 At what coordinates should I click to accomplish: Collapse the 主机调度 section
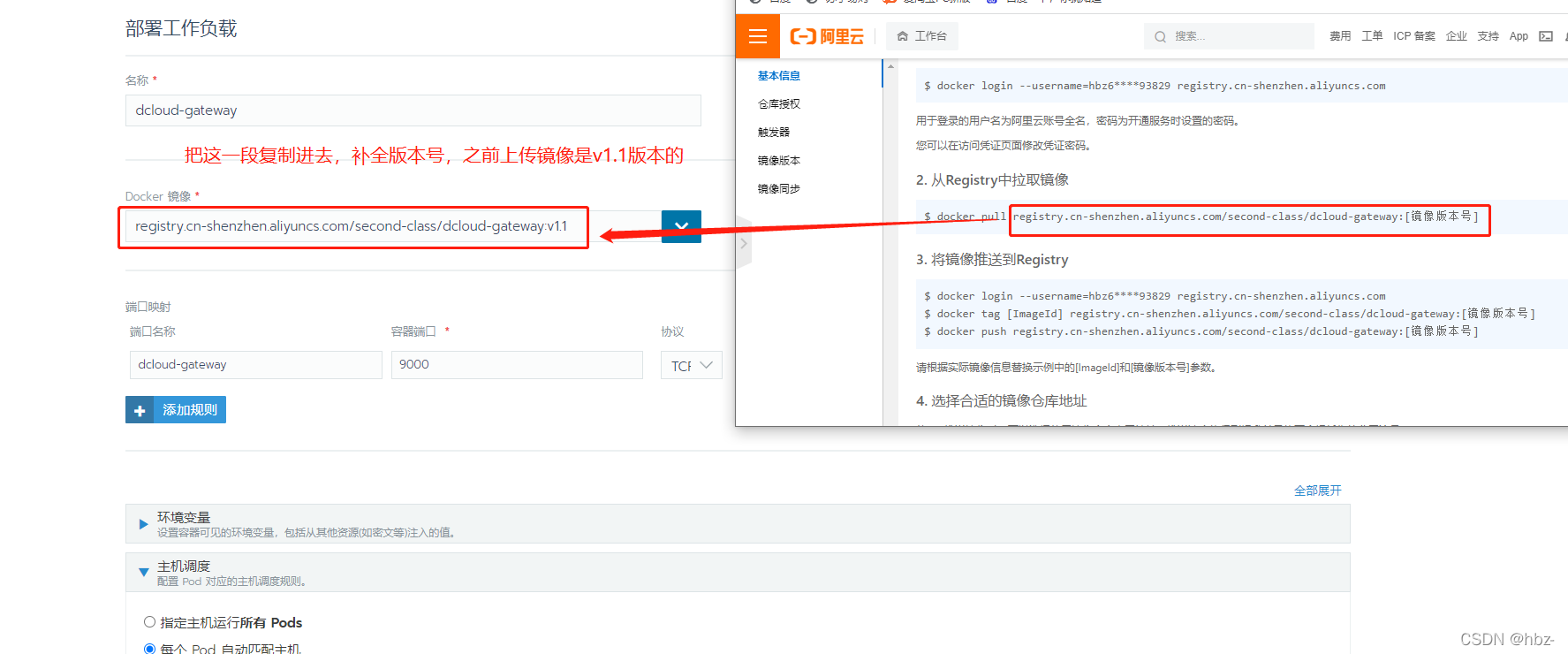(738, 573)
